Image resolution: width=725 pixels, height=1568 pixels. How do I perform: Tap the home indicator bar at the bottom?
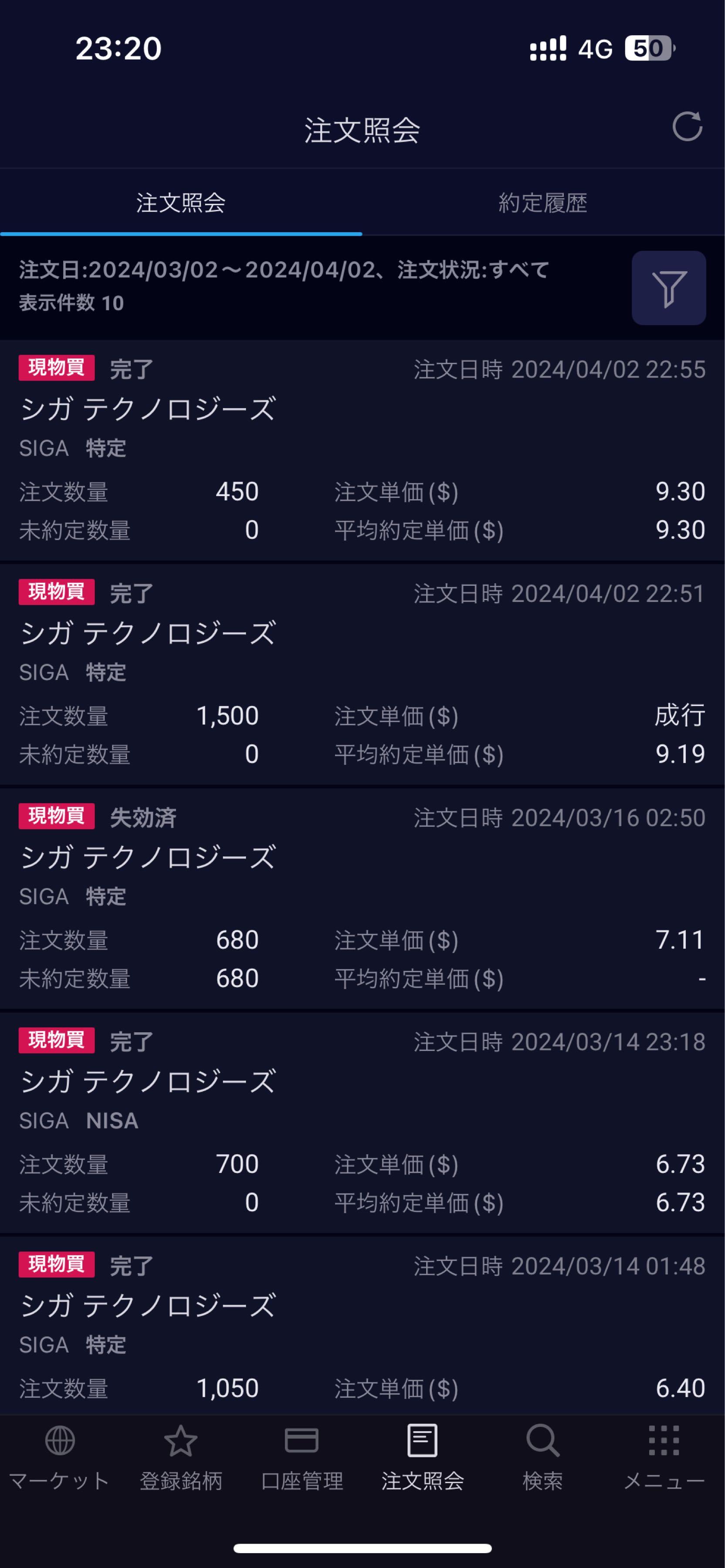[x=362, y=1548]
